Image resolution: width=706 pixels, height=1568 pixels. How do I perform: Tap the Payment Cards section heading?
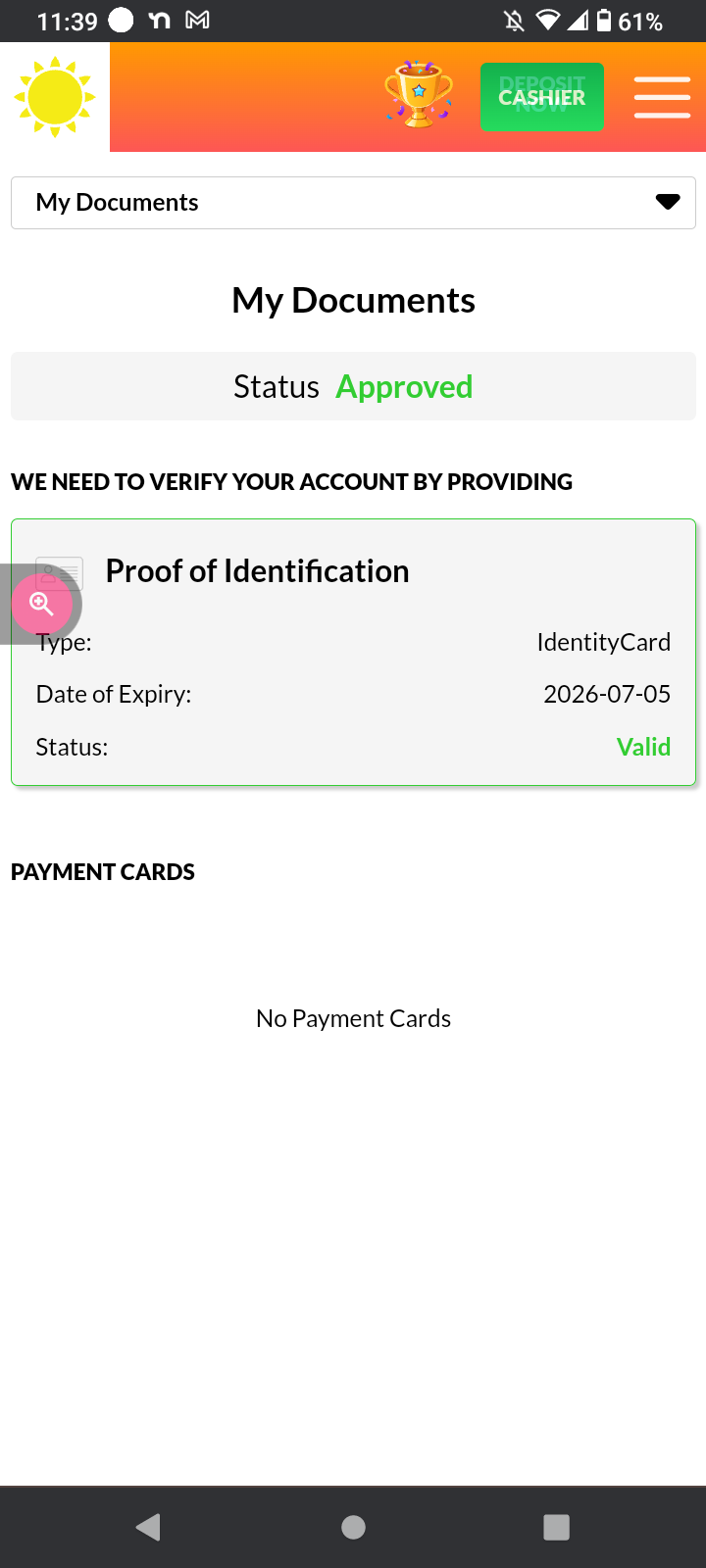(x=103, y=872)
